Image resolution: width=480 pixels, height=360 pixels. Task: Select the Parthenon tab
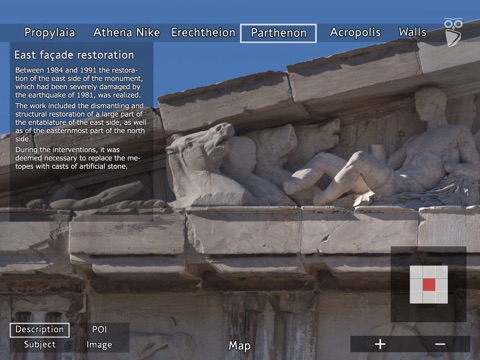[x=278, y=33]
